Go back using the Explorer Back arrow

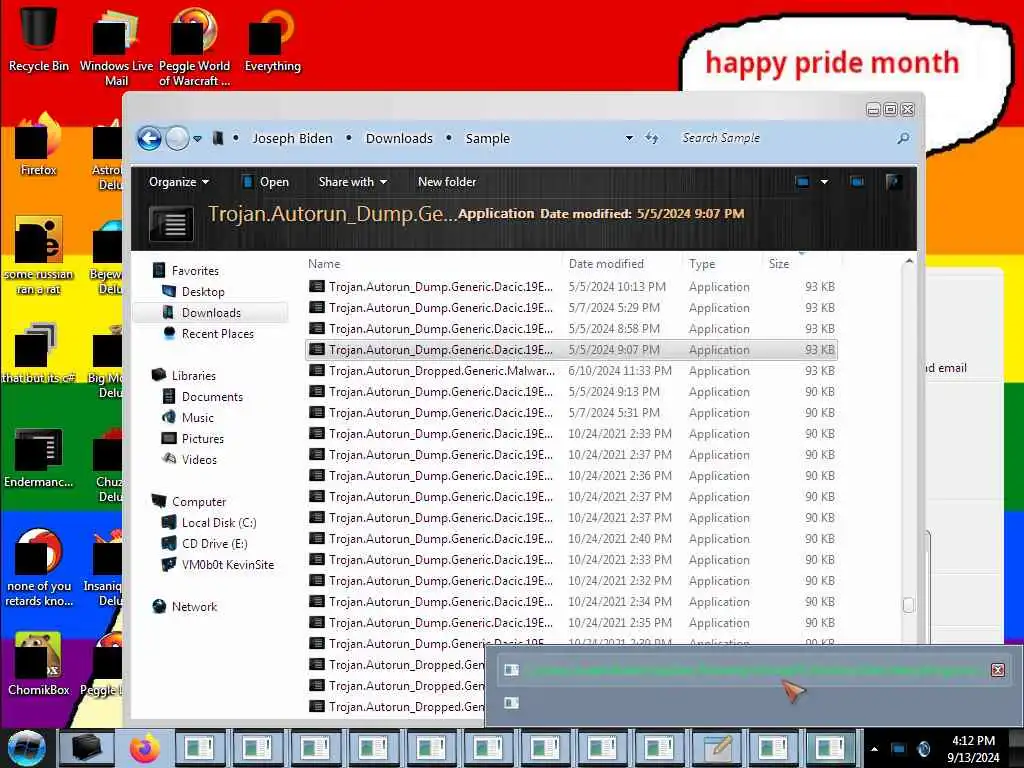pos(149,138)
